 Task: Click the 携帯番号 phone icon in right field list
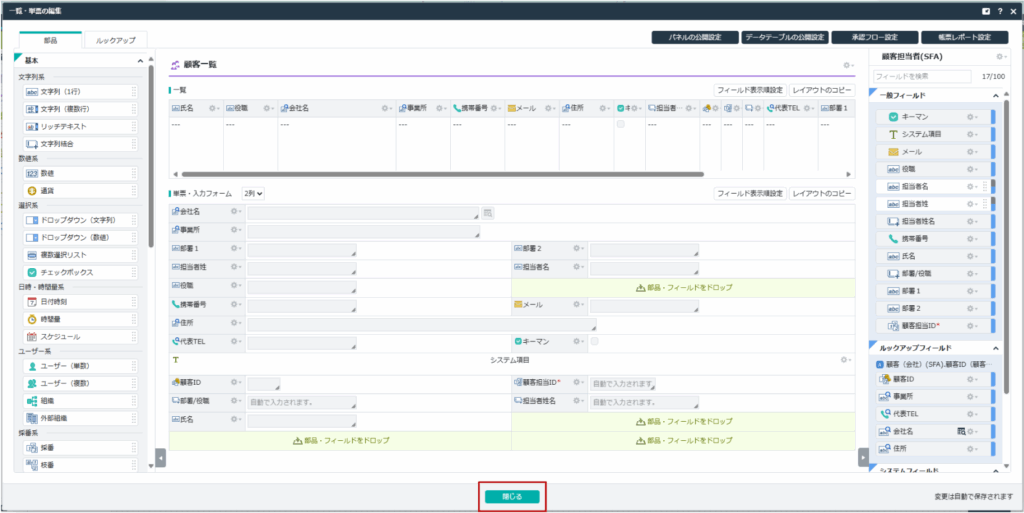pyautogui.click(x=894, y=239)
